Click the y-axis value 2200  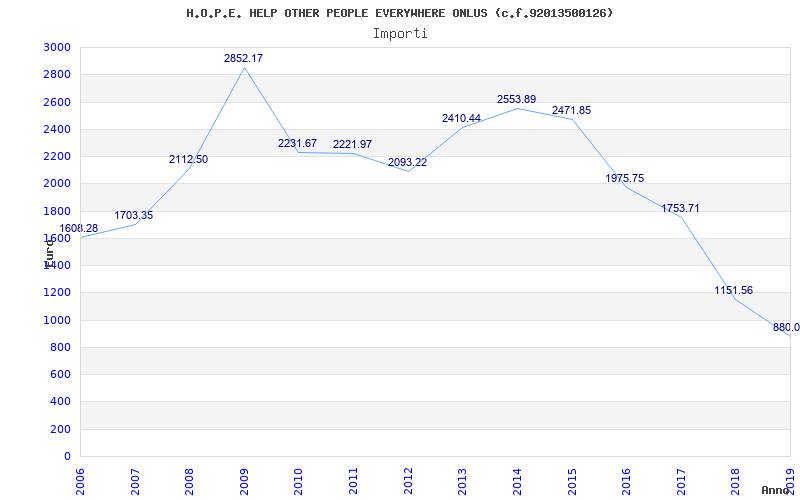click(x=59, y=156)
